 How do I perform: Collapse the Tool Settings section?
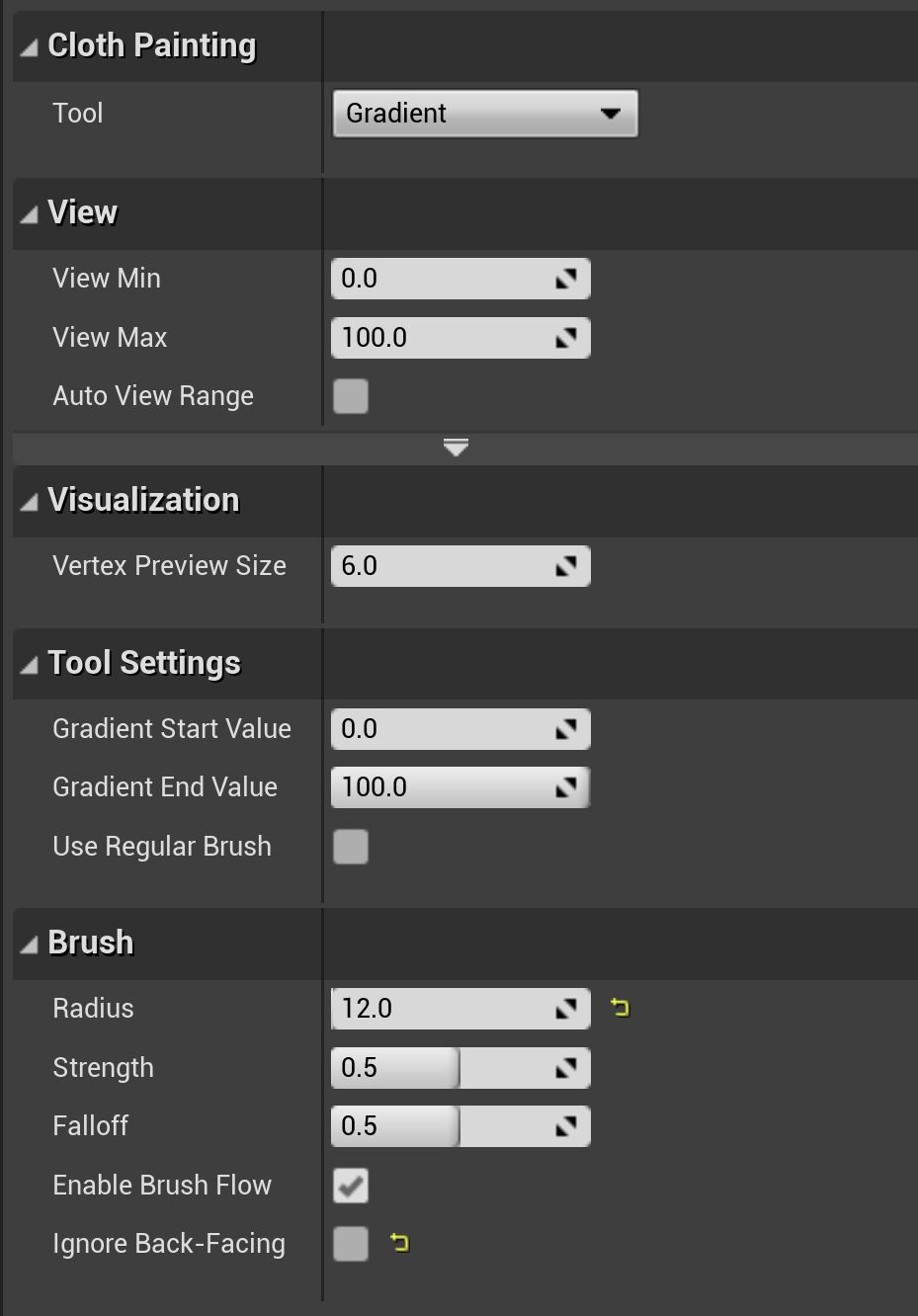pyautogui.click(x=30, y=665)
